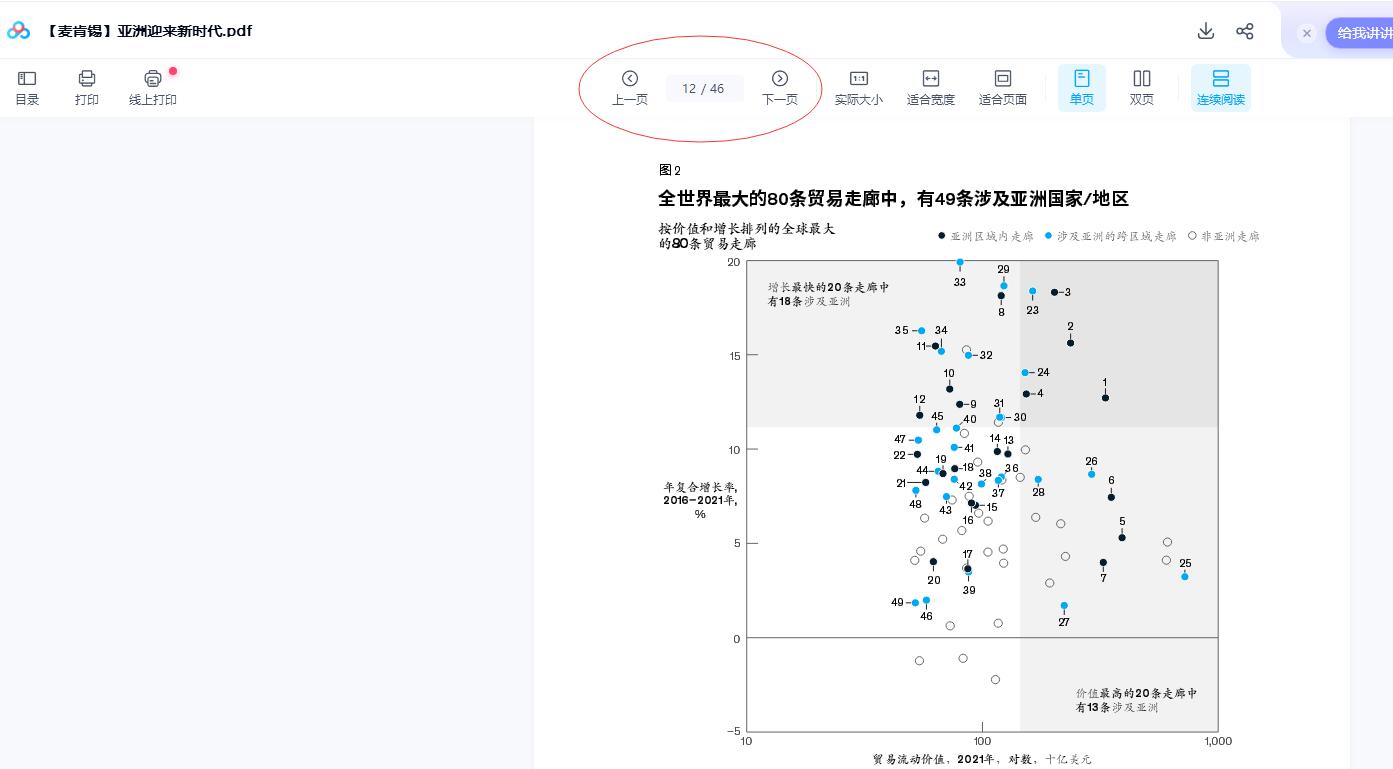Enable 单页 single page mode
Viewport: 1393px width, 769px height.
1081,87
